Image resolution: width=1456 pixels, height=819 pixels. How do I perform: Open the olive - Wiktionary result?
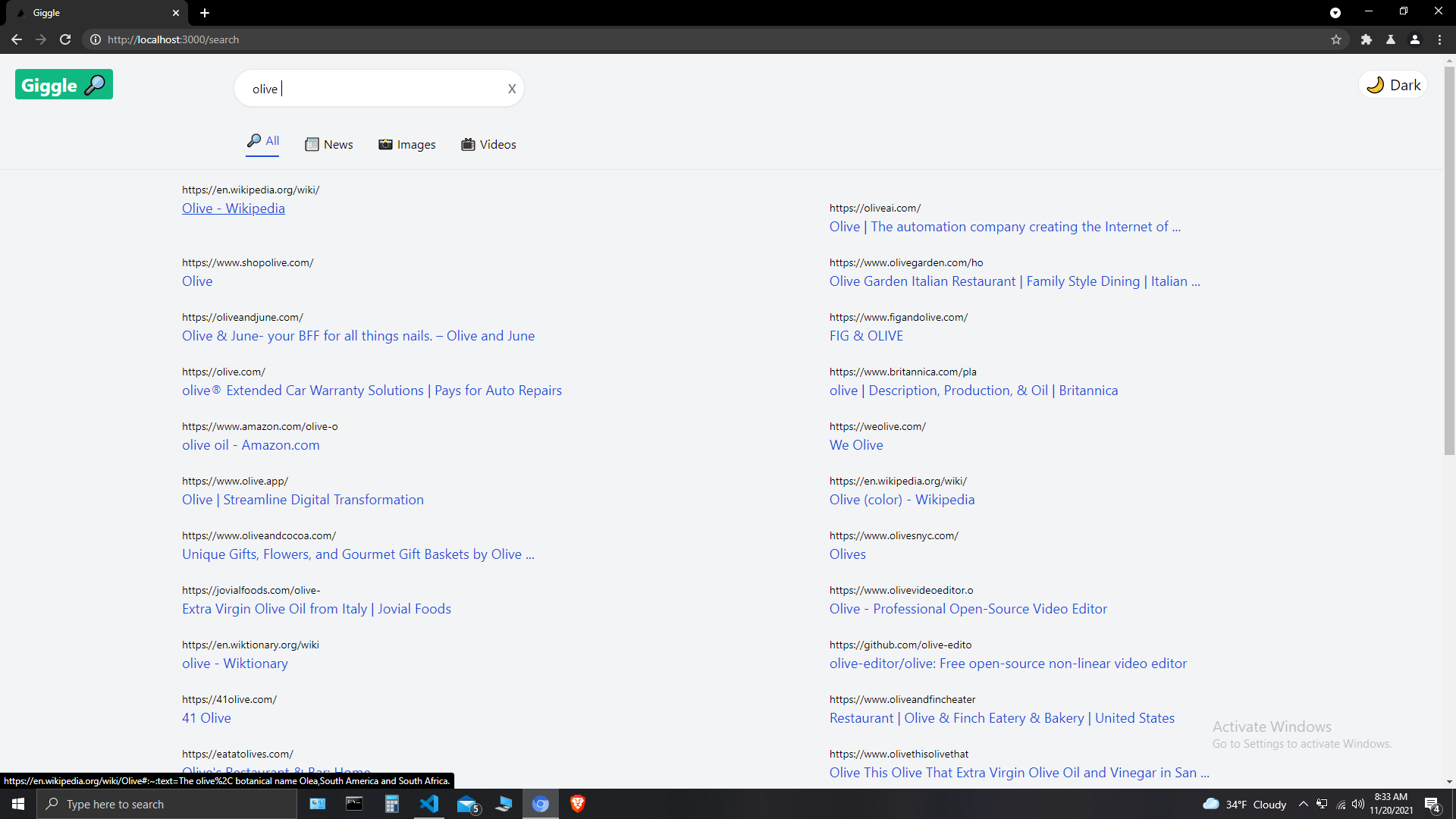pos(235,664)
